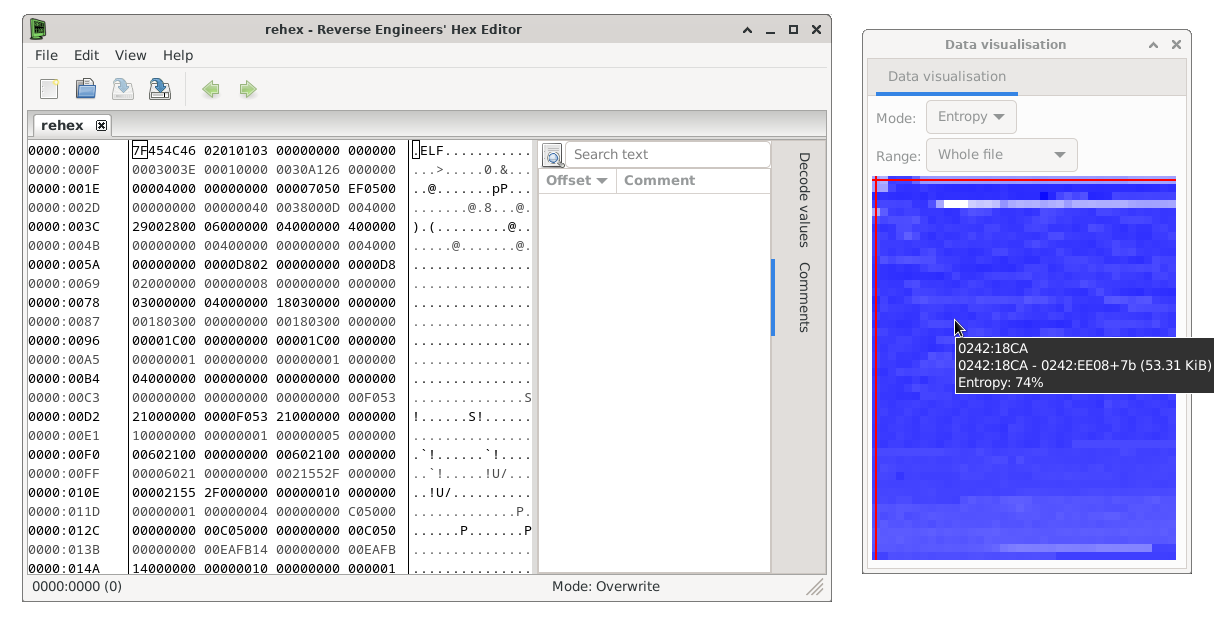The width and height of the screenshot is (1220, 618).
Task: Roll up the Data visualisation window
Action: click(1153, 44)
